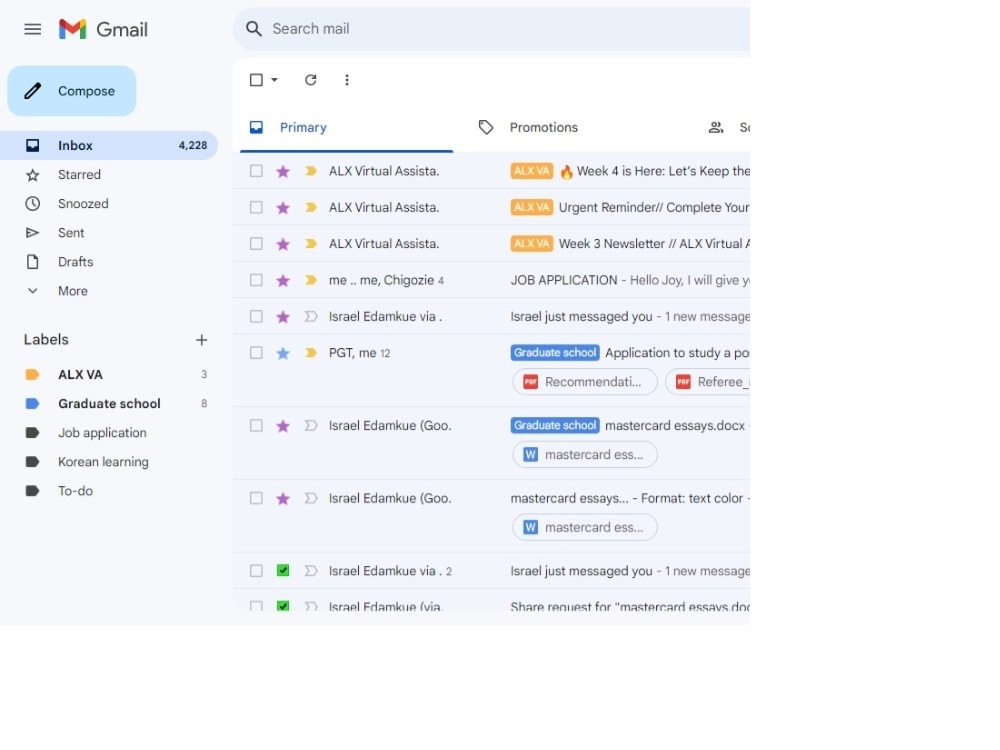Switch to the Social tab
The image size is (1000, 750).
click(x=729, y=128)
